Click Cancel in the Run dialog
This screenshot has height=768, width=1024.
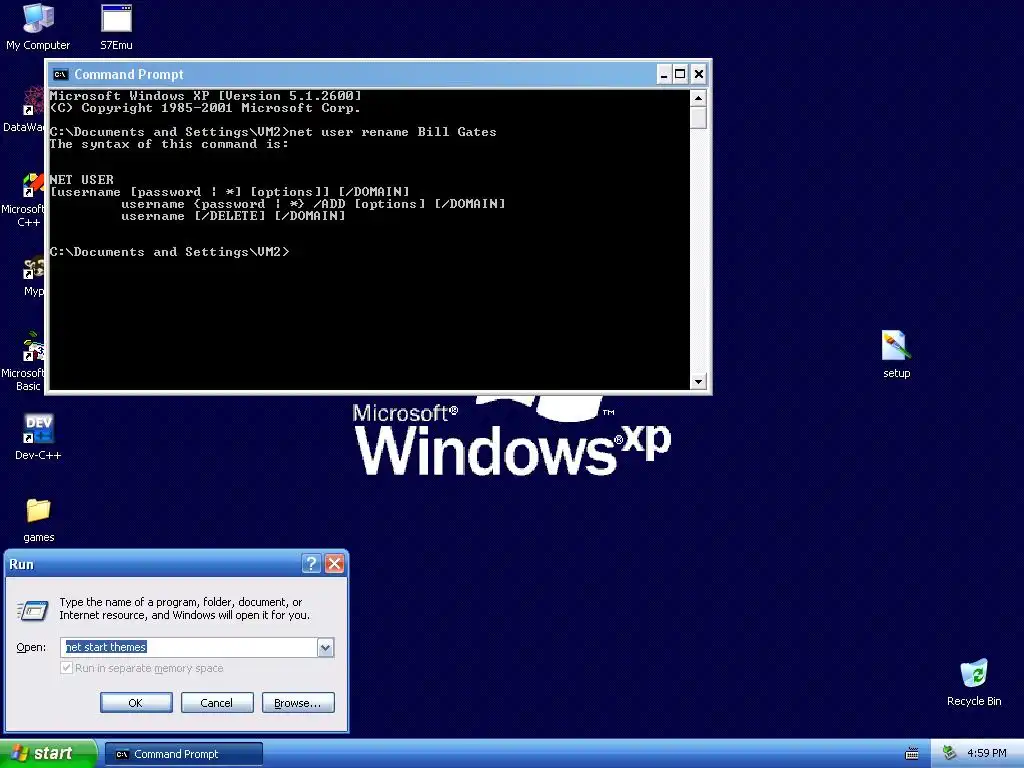217,703
